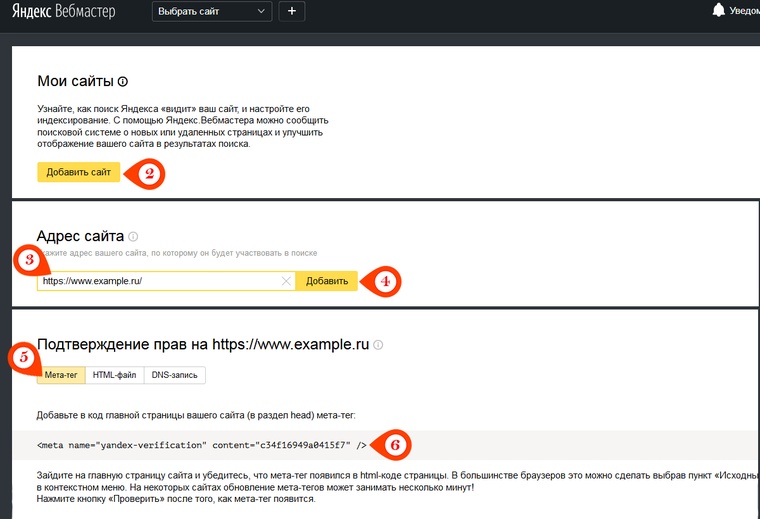760x519 pixels.
Task: Switch to the DNS-запись tab
Action: [x=175, y=375]
